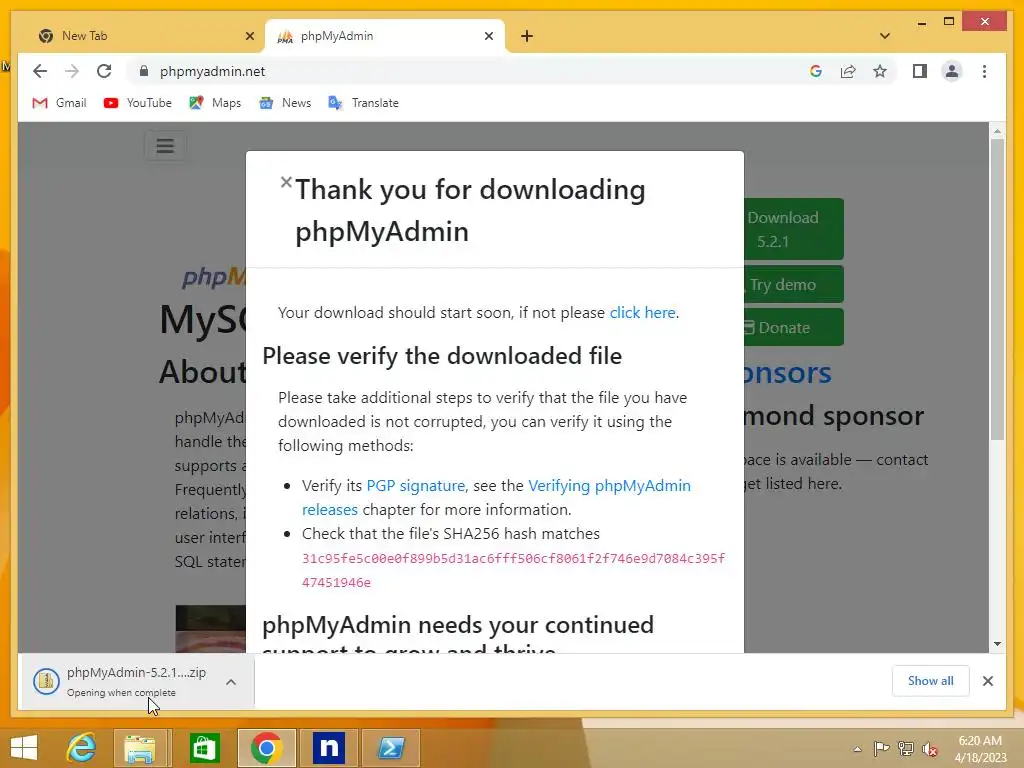This screenshot has height=768, width=1024.
Task: Click the scrollbar down arrow
Action: coord(997,644)
